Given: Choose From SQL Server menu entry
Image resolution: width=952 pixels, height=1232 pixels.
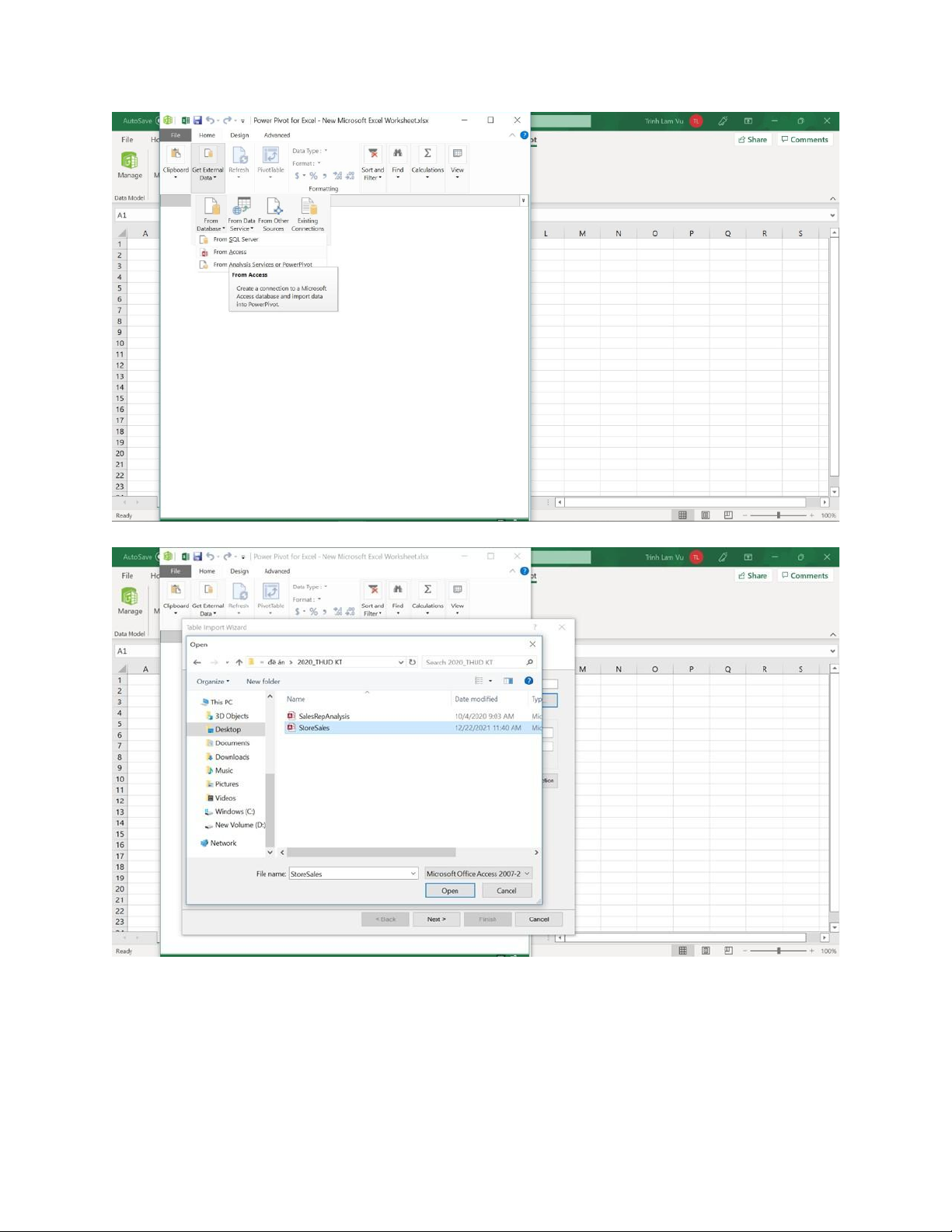Looking at the screenshot, I should point(235,239).
